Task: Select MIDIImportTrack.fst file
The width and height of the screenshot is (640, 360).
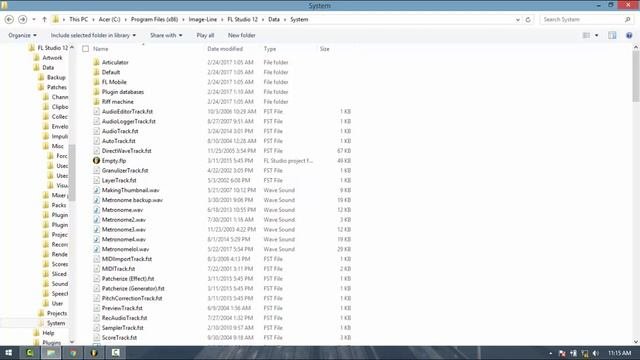Action: (x=127, y=259)
